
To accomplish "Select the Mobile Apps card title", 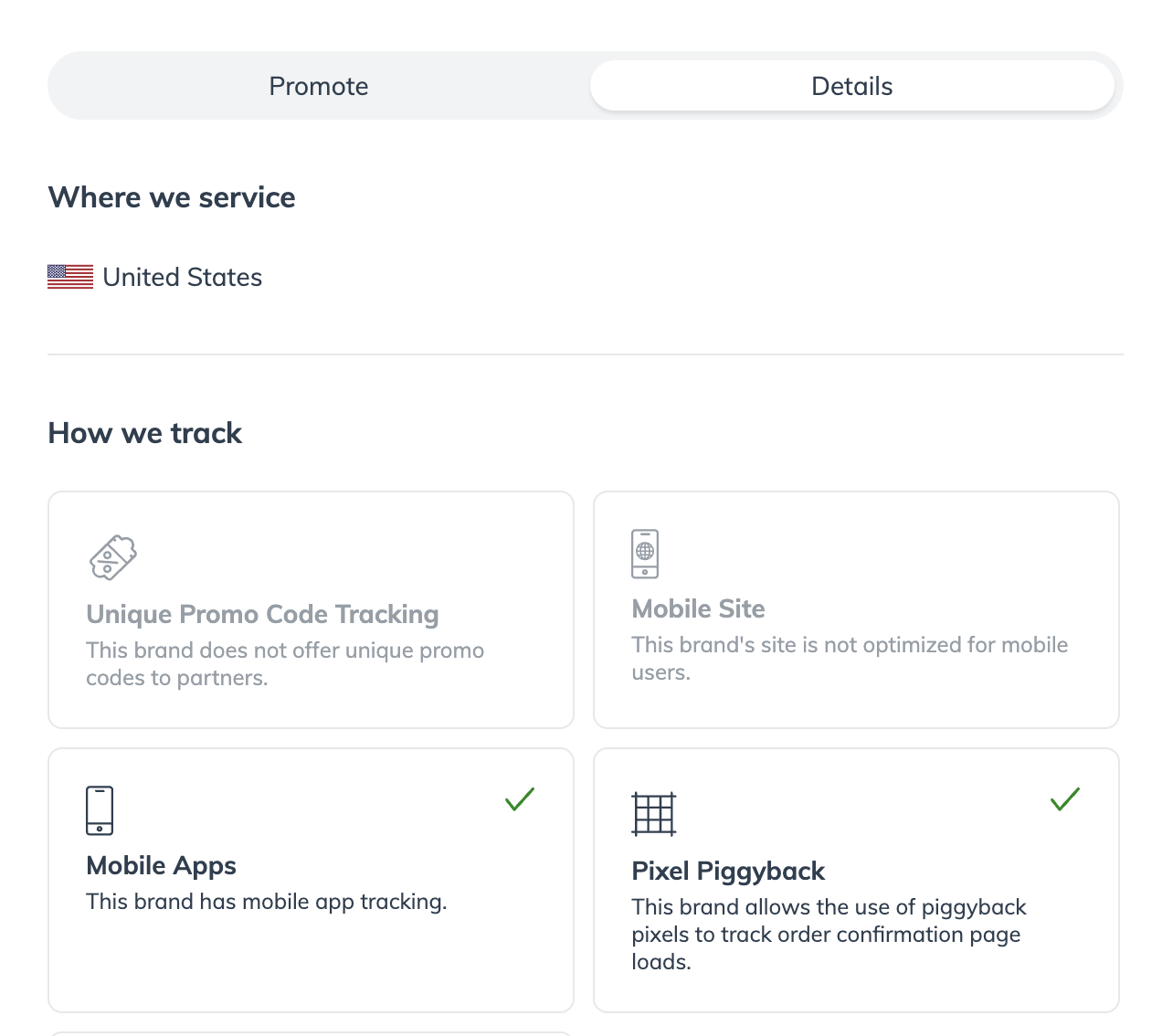I will click(x=161, y=865).
